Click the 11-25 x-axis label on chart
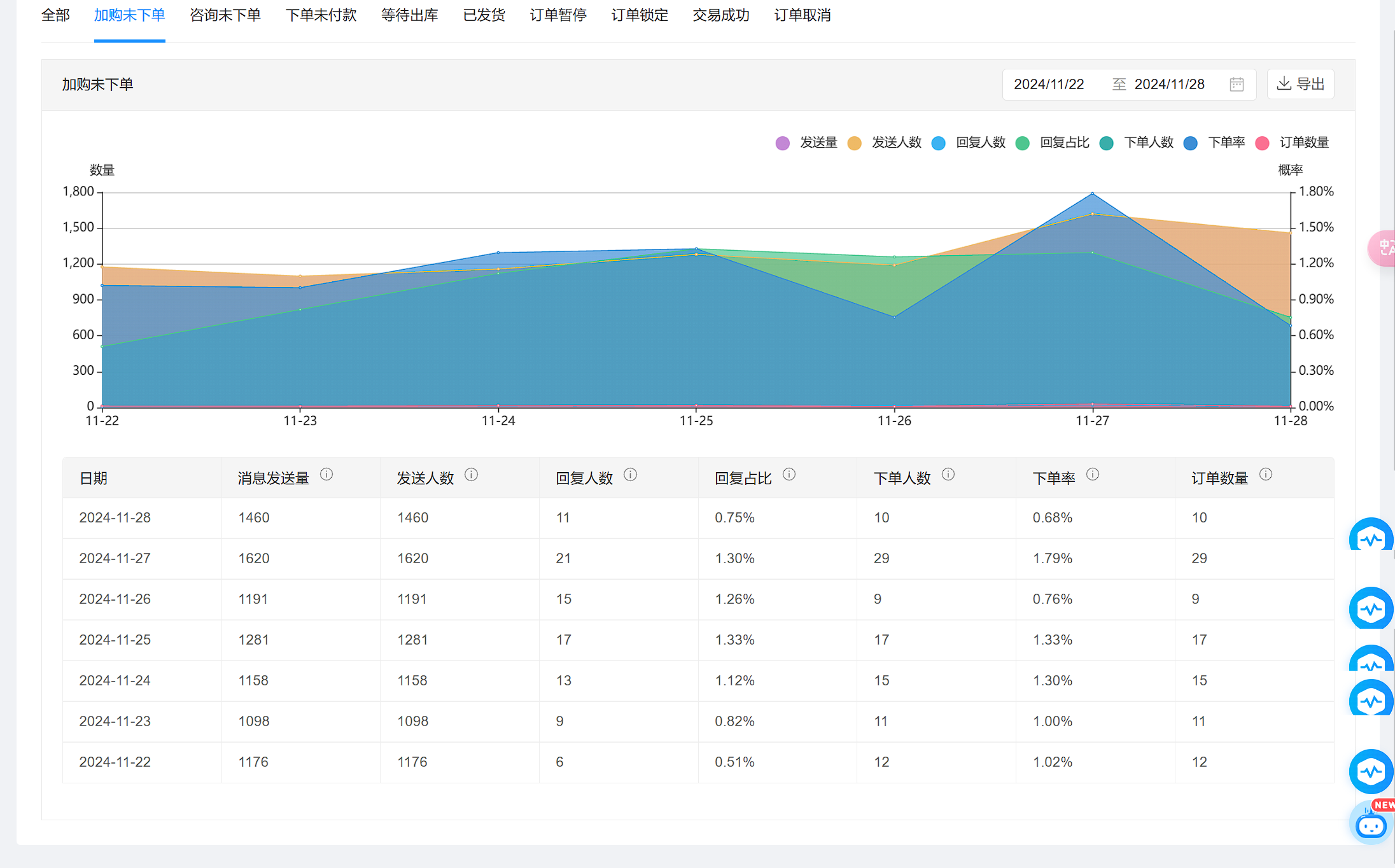1395x868 pixels. (x=696, y=421)
